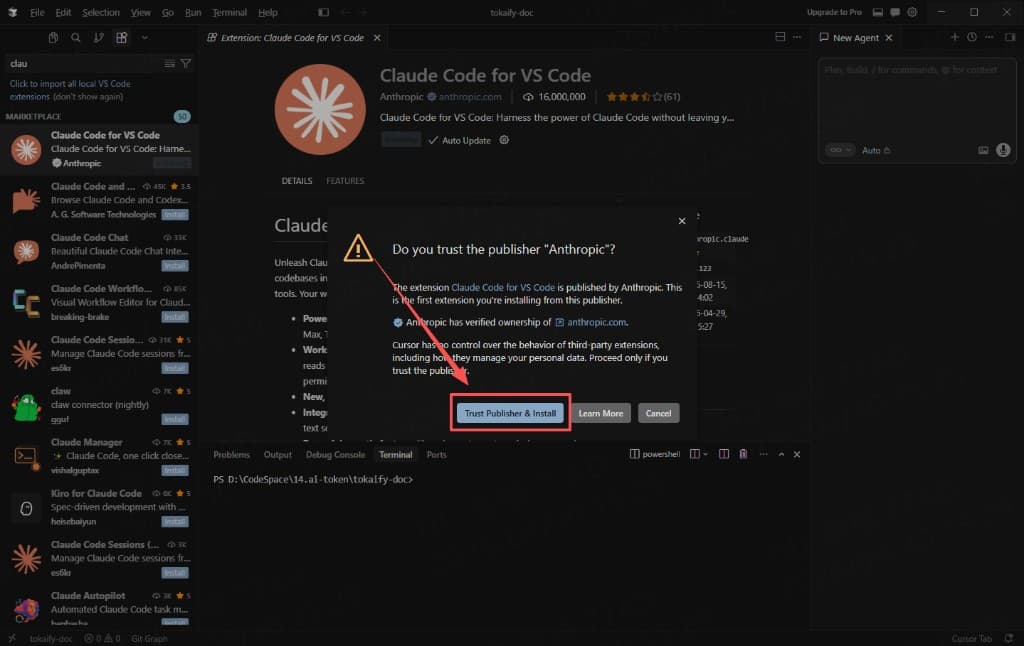Open editor More Actions ellipsis

click(797, 37)
